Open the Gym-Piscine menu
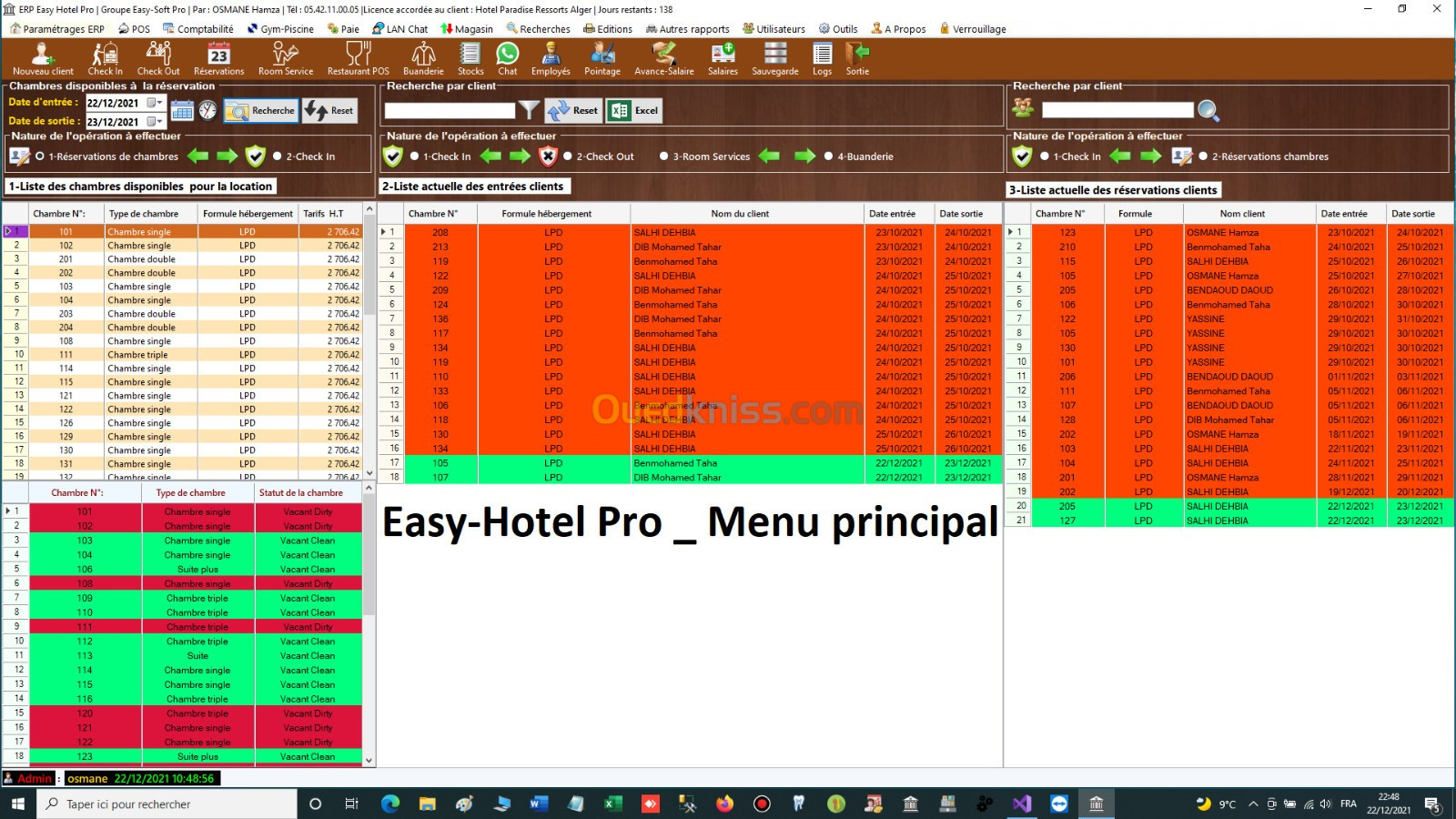 tap(280, 29)
